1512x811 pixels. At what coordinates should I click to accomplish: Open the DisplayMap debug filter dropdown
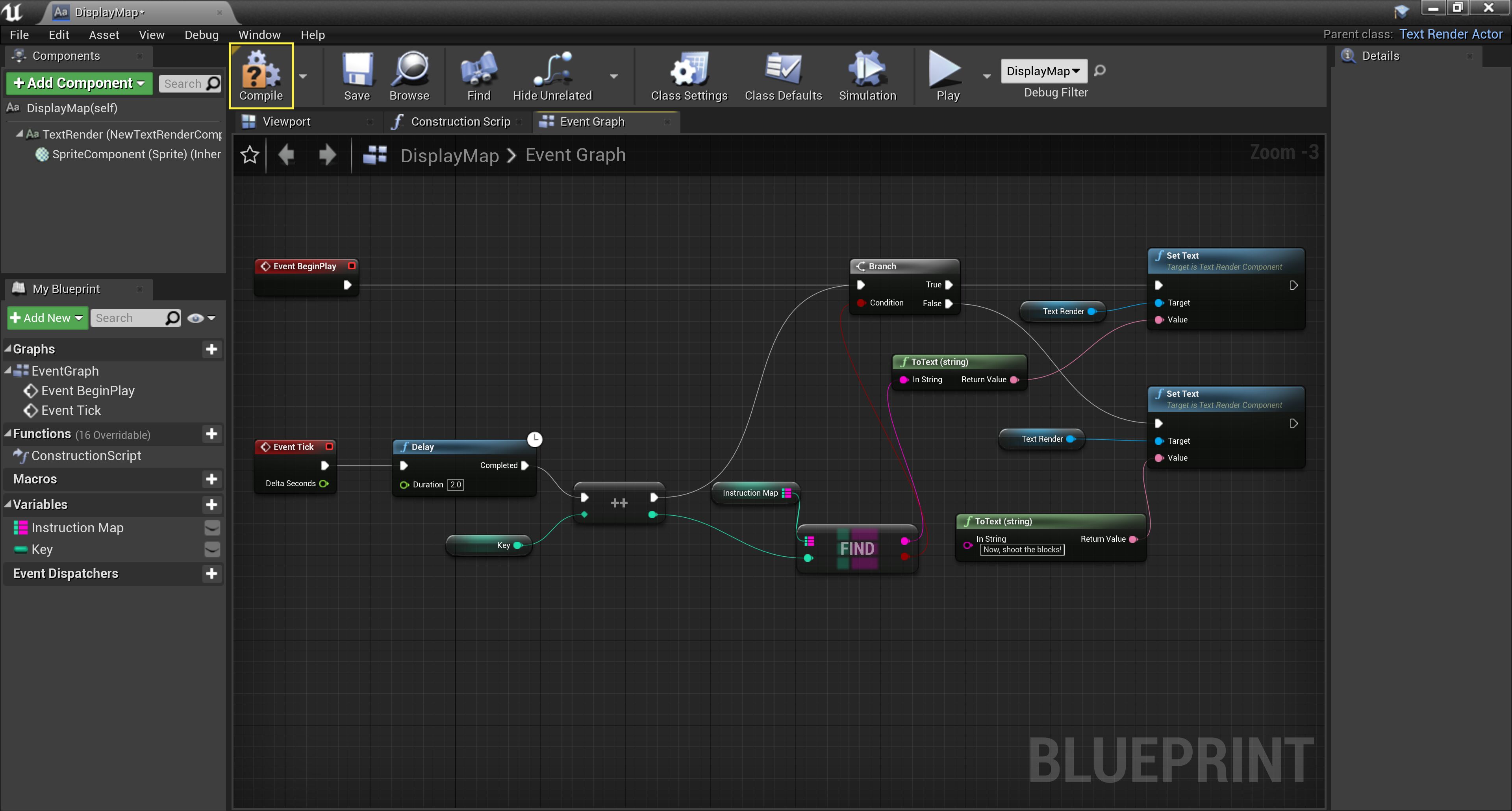(x=1043, y=71)
